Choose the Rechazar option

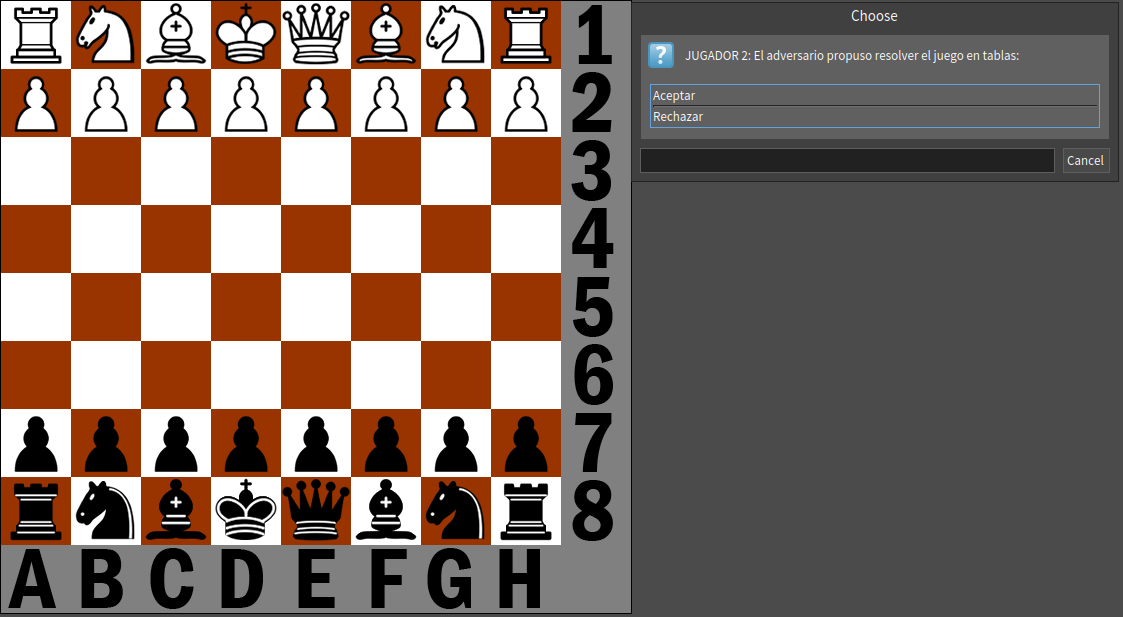coord(874,116)
